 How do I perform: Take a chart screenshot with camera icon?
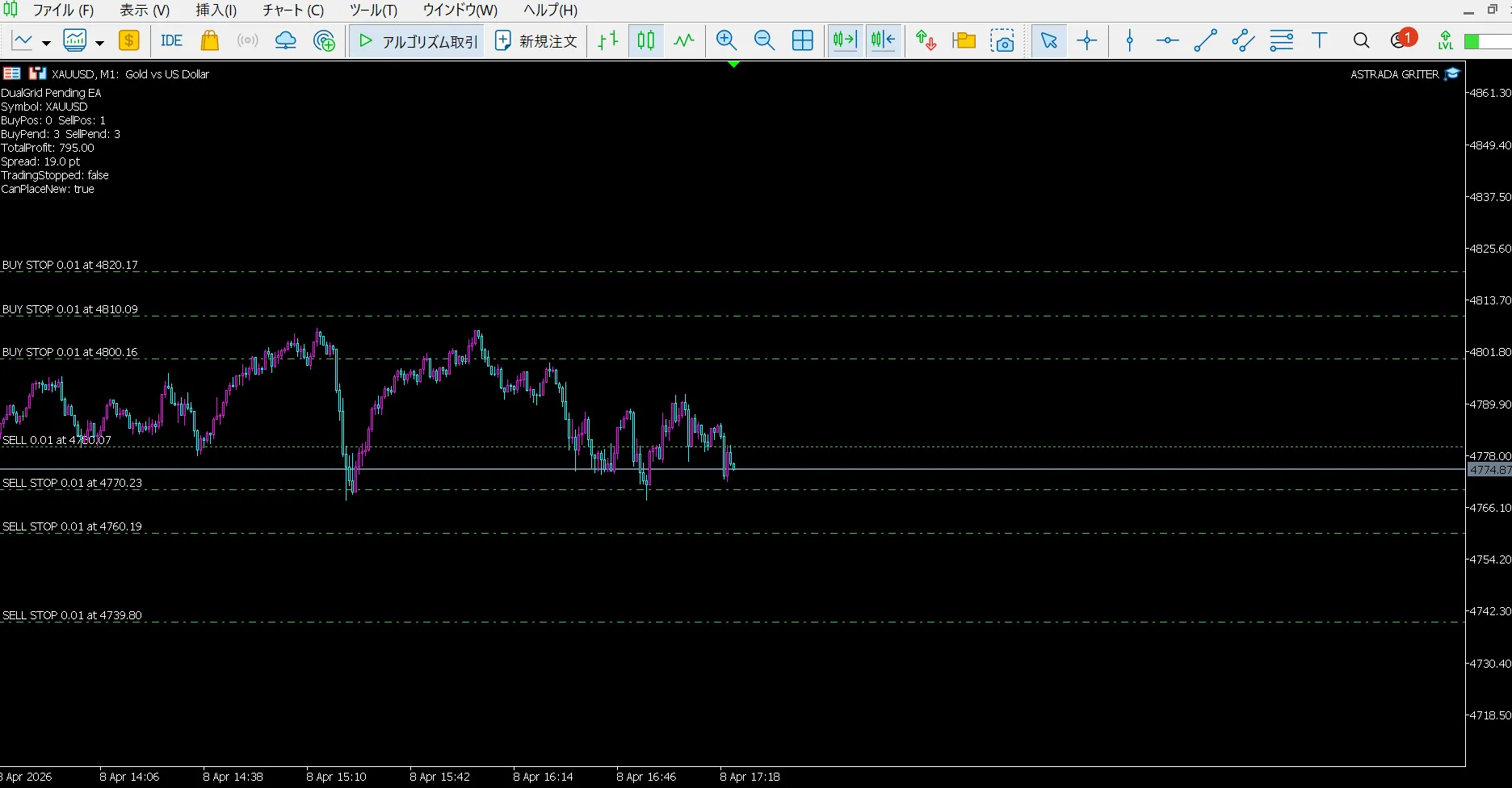point(1002,40)
